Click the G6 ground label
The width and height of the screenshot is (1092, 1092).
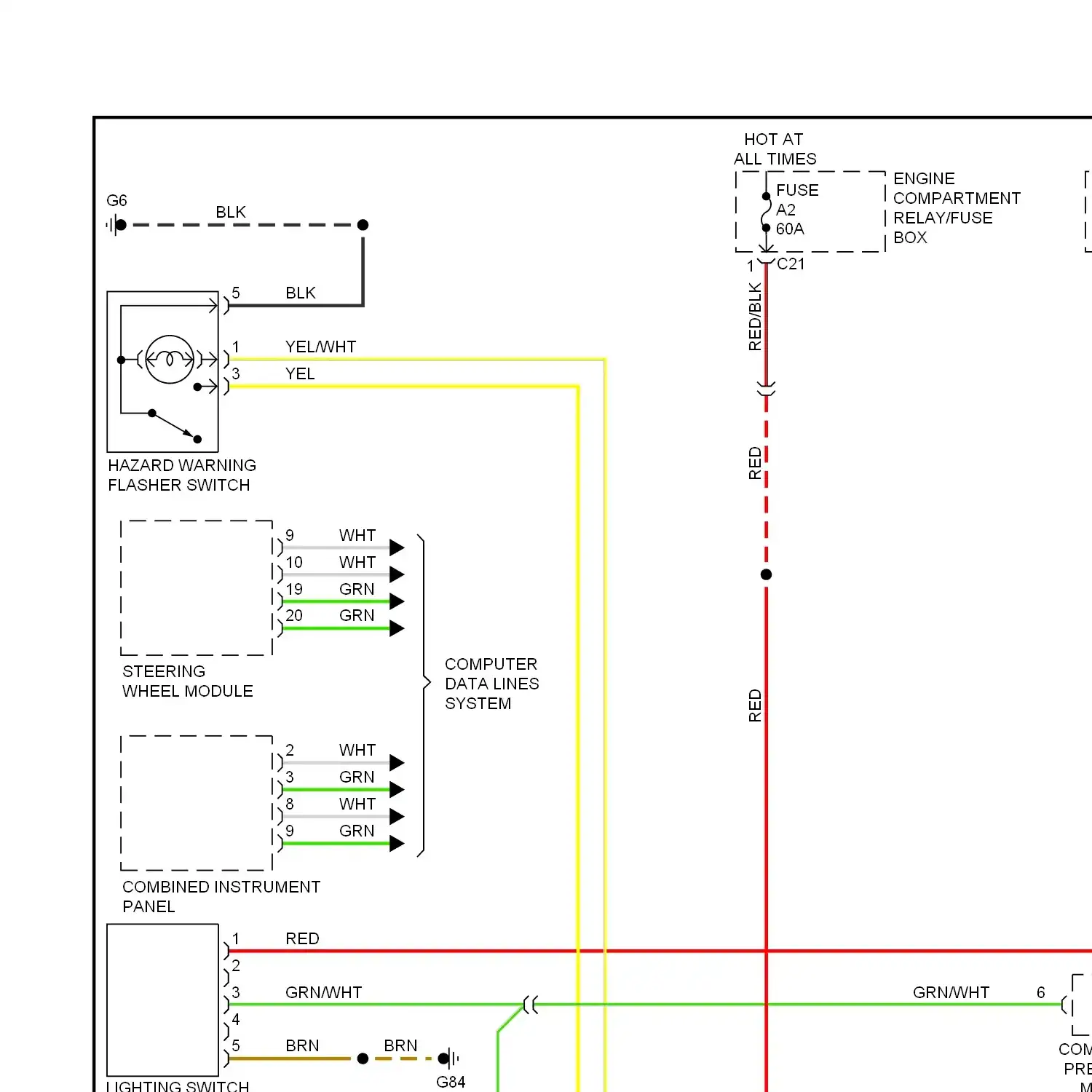point(116,200)
